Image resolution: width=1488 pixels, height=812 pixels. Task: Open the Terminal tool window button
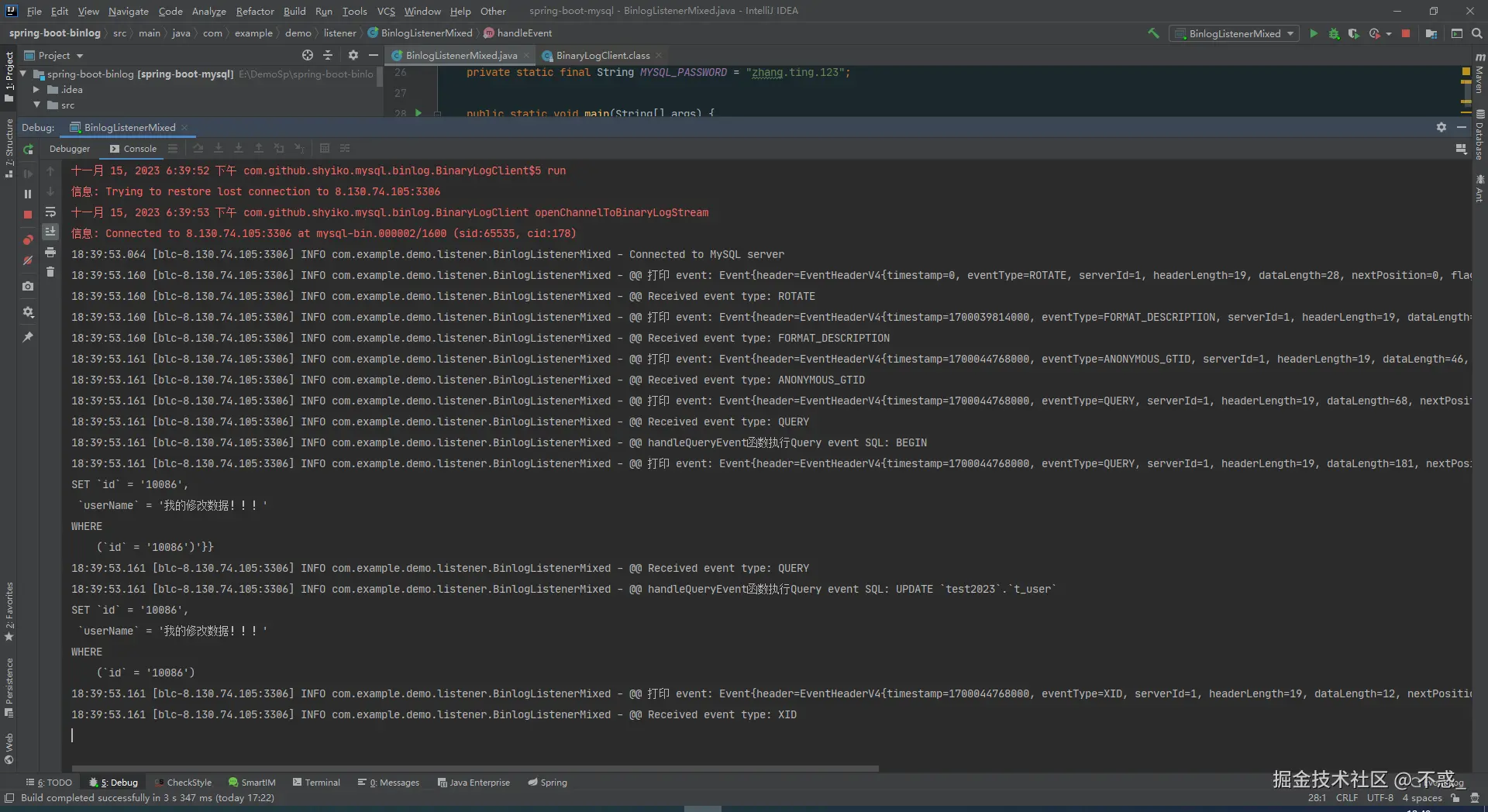point(316,783)
